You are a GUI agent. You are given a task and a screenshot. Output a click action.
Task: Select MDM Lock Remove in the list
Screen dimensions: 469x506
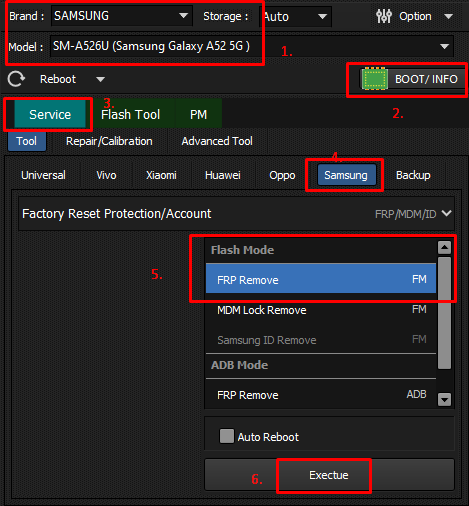[321, 310]
